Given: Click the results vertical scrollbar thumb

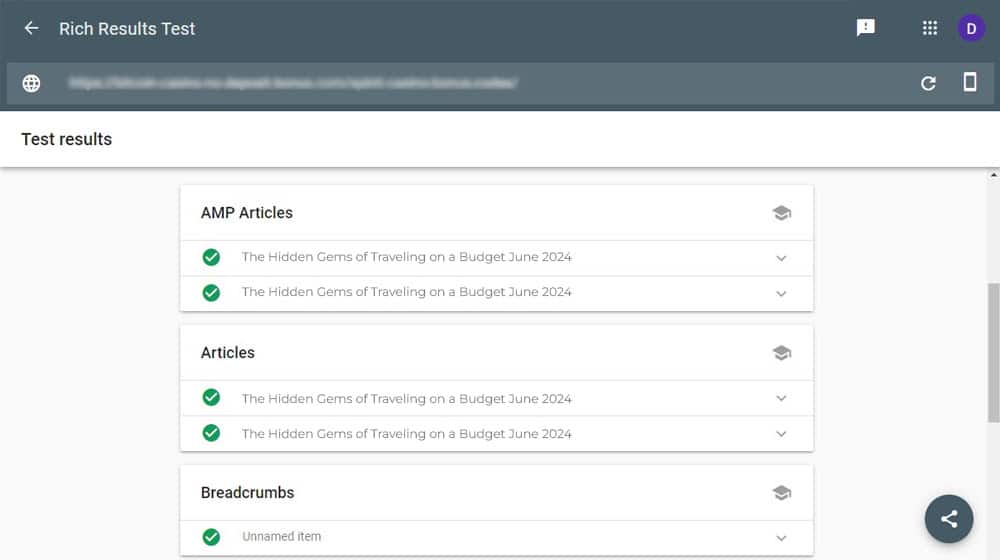Looking at the screenshot, I should coord(993,353).
